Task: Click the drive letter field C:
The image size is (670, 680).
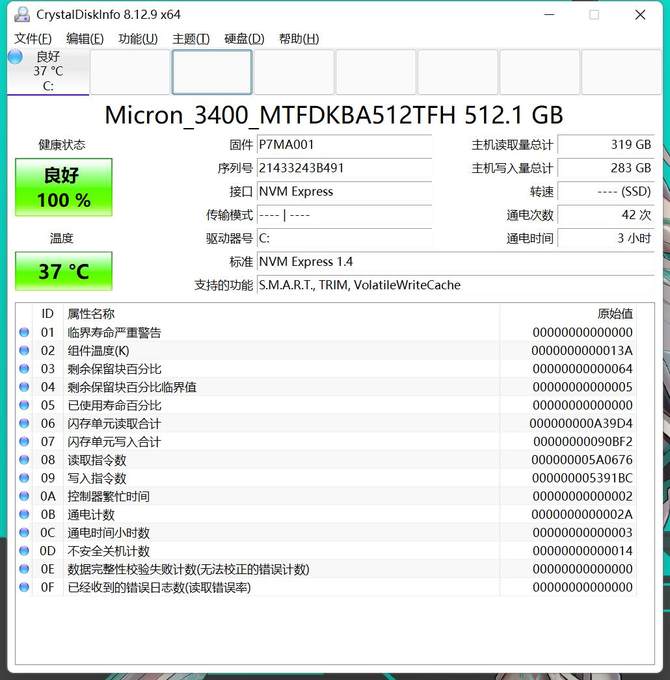Action: click(344, 239)
